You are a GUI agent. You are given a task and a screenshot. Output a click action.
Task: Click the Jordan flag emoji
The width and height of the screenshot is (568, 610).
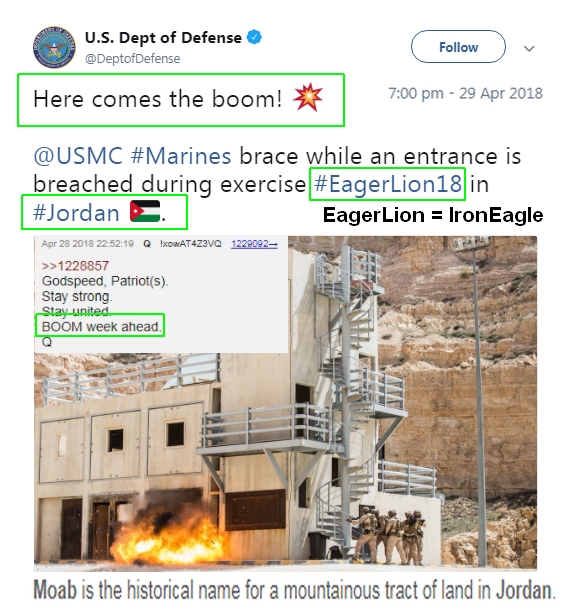coord(145,211)
